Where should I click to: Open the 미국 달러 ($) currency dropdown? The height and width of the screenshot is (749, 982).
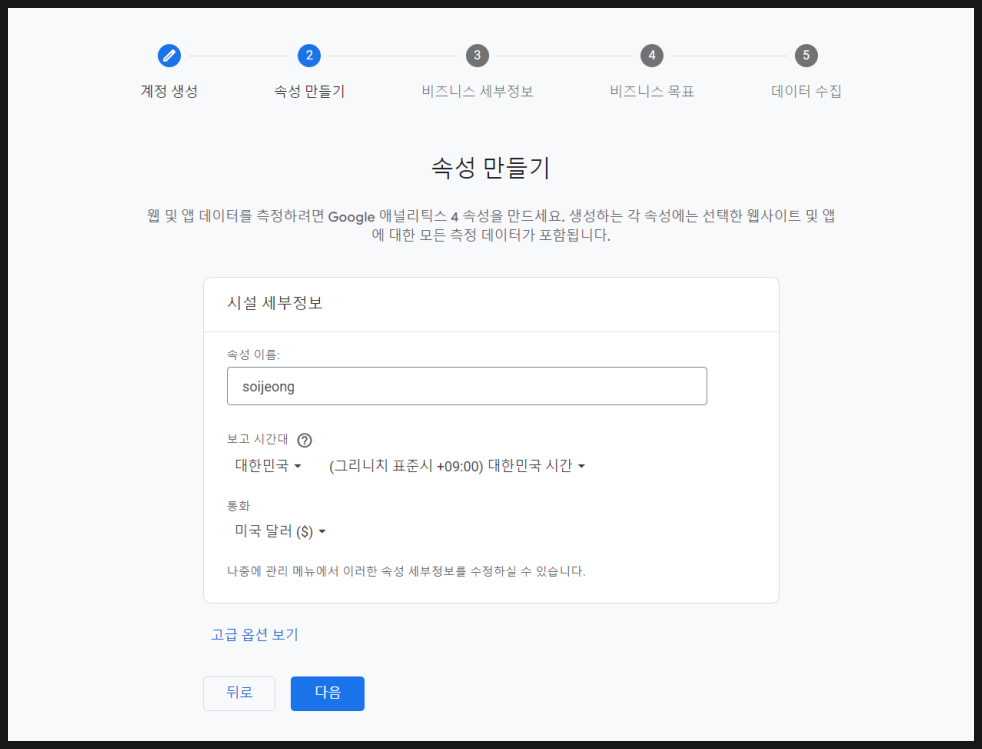click(281, 532)
